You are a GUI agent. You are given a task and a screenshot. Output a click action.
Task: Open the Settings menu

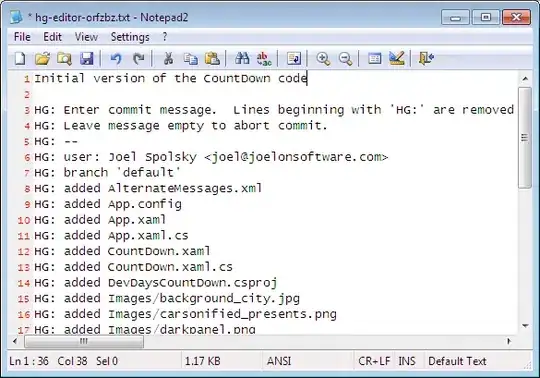click(130, 36)
